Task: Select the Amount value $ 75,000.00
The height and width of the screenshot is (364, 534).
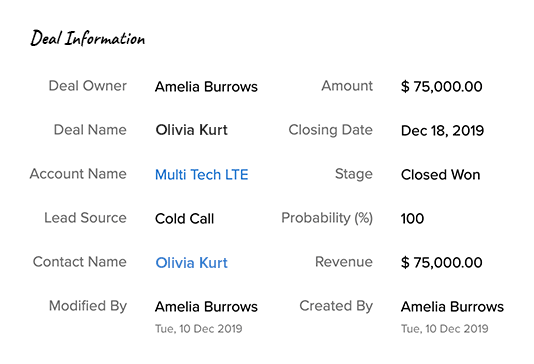Action: [441, 87]
